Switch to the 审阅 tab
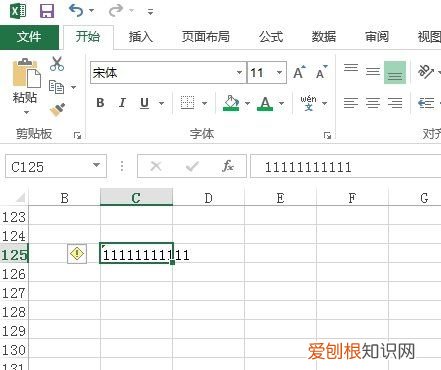Screen dimensions: 441x370 377,36
